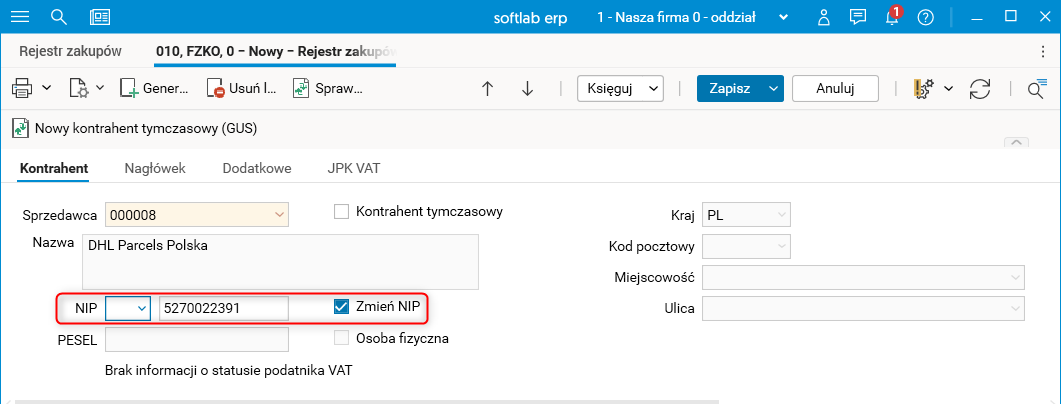This screenshot has height=404, width=1061.
Task: Enable the Kontrahent tymczasowy checkbox
Action: coord(341,212)
